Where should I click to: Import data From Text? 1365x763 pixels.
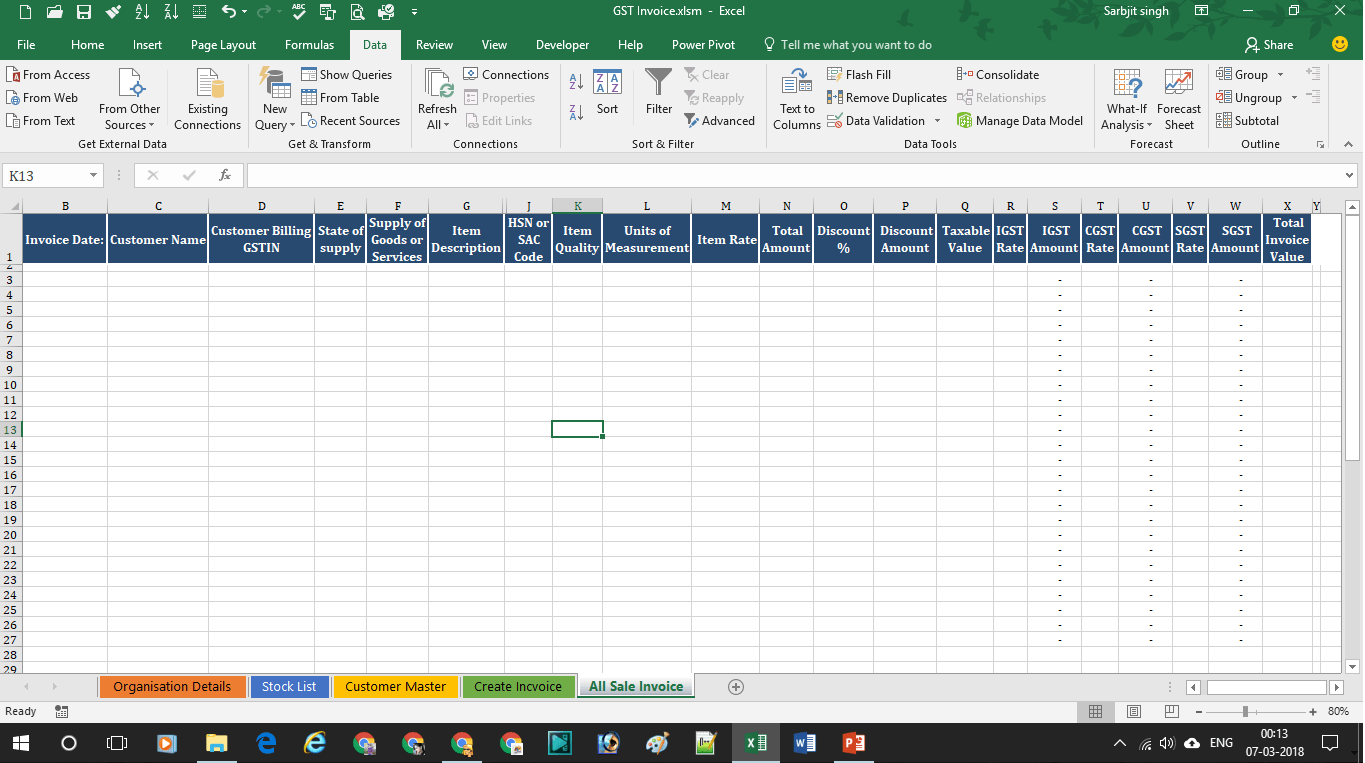point(41,121)
